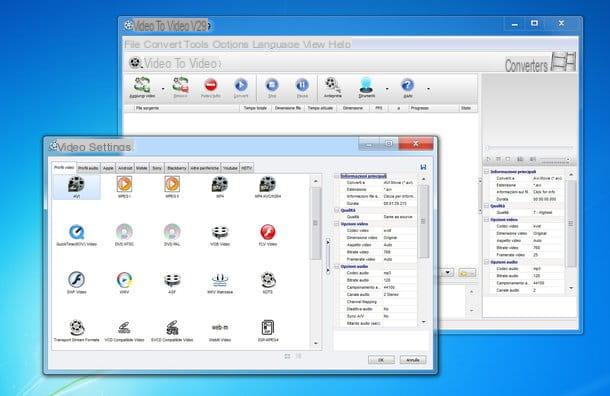Select the SWF Video profile icon
The height and width of the screenshot is (396, 610).
76,279
